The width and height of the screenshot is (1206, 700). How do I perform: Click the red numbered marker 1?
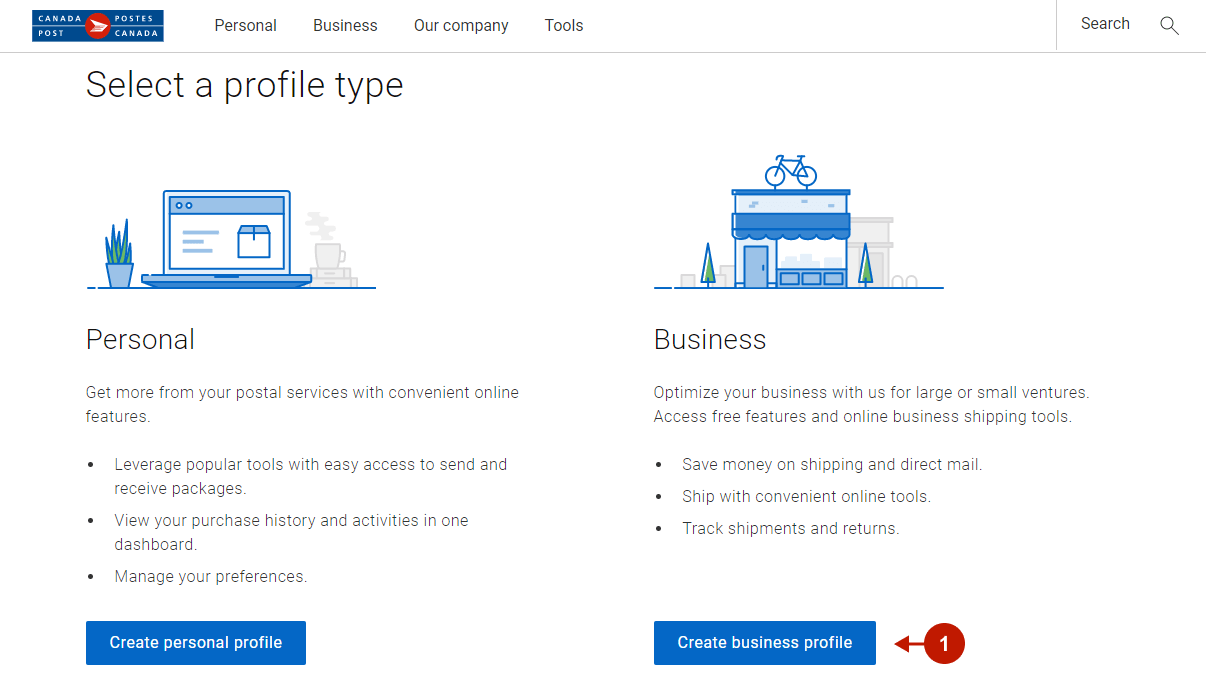pyautogui.click(x=944, y=644)
